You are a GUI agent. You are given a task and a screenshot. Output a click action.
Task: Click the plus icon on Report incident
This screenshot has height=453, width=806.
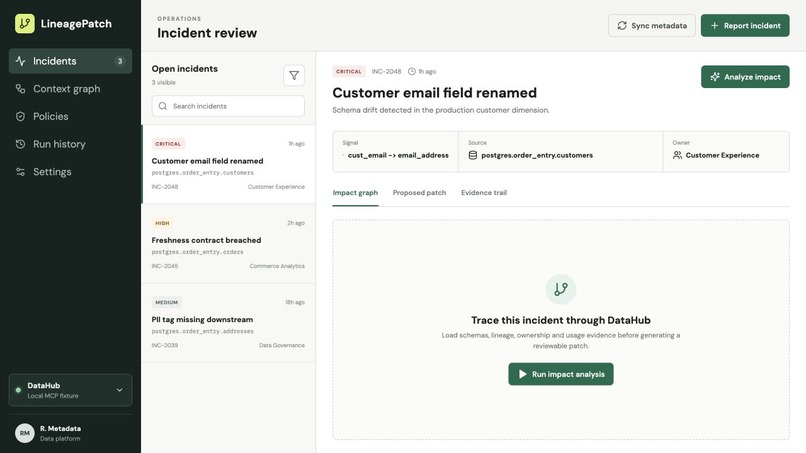[x=715, y=25]
